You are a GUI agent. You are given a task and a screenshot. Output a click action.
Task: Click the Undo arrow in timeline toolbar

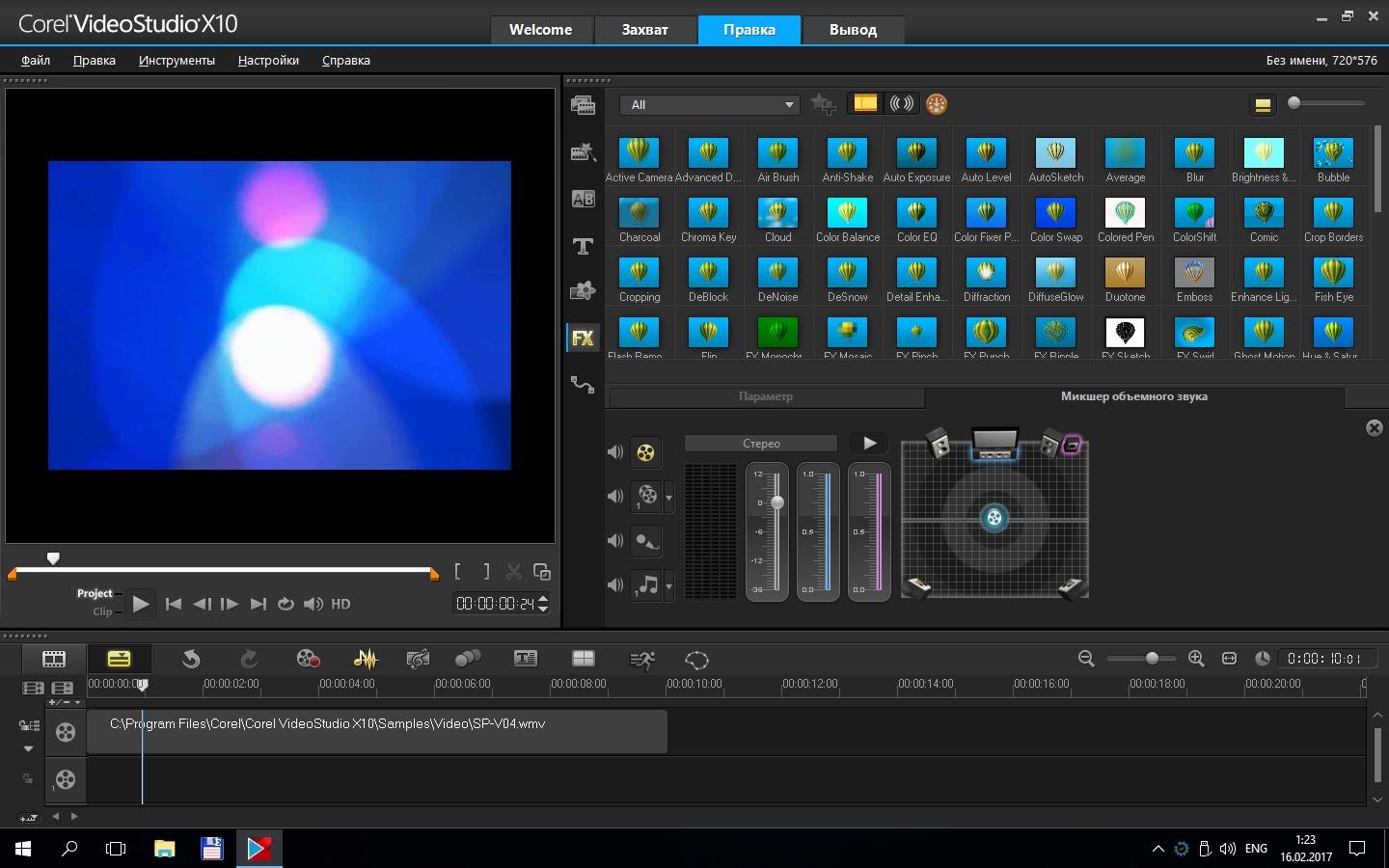click(191, 659)
